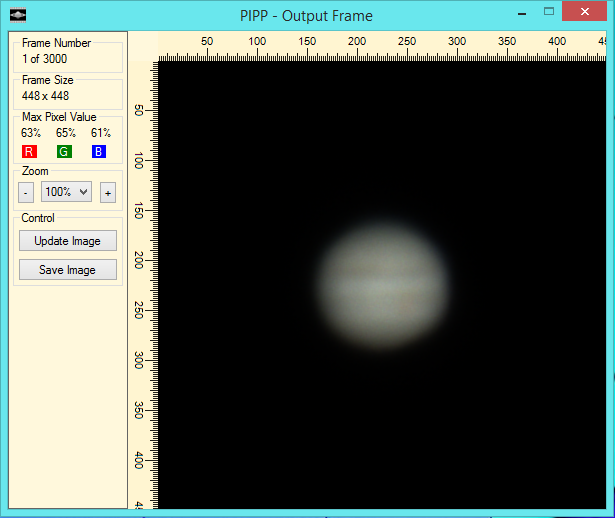This screenshot has width=615, height=518.
Task: Open the 100% zoom dropdown
Action: tap(66, 192)
